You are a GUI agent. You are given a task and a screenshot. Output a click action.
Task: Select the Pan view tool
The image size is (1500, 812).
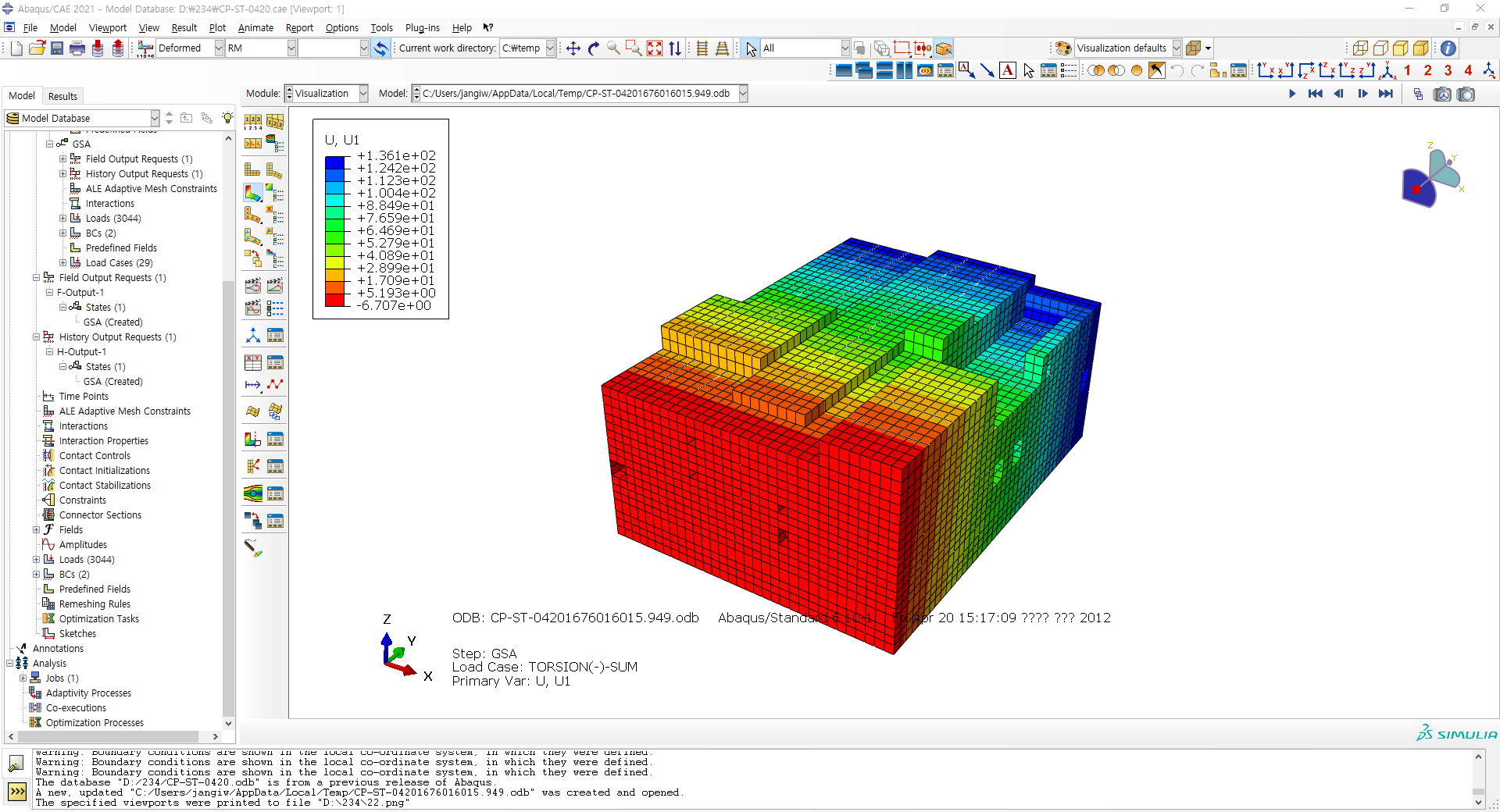(573, 48)
